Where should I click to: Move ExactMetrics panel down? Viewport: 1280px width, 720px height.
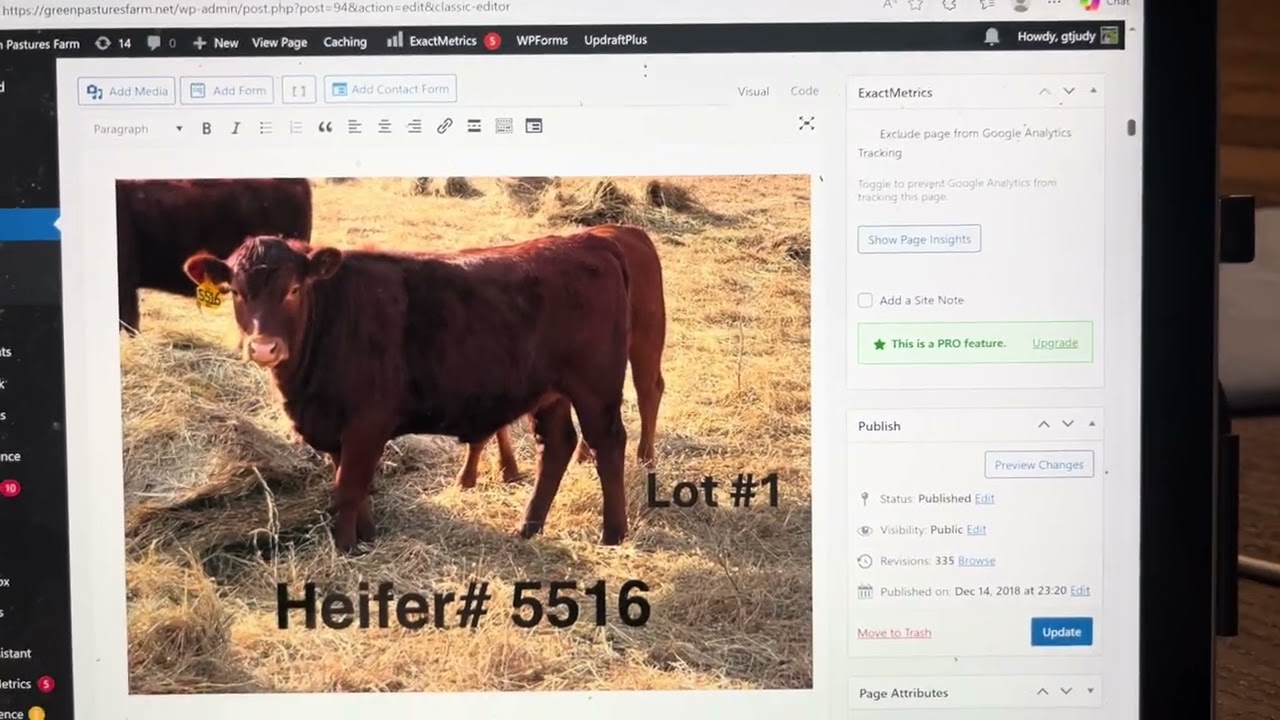click(1068, 91)
